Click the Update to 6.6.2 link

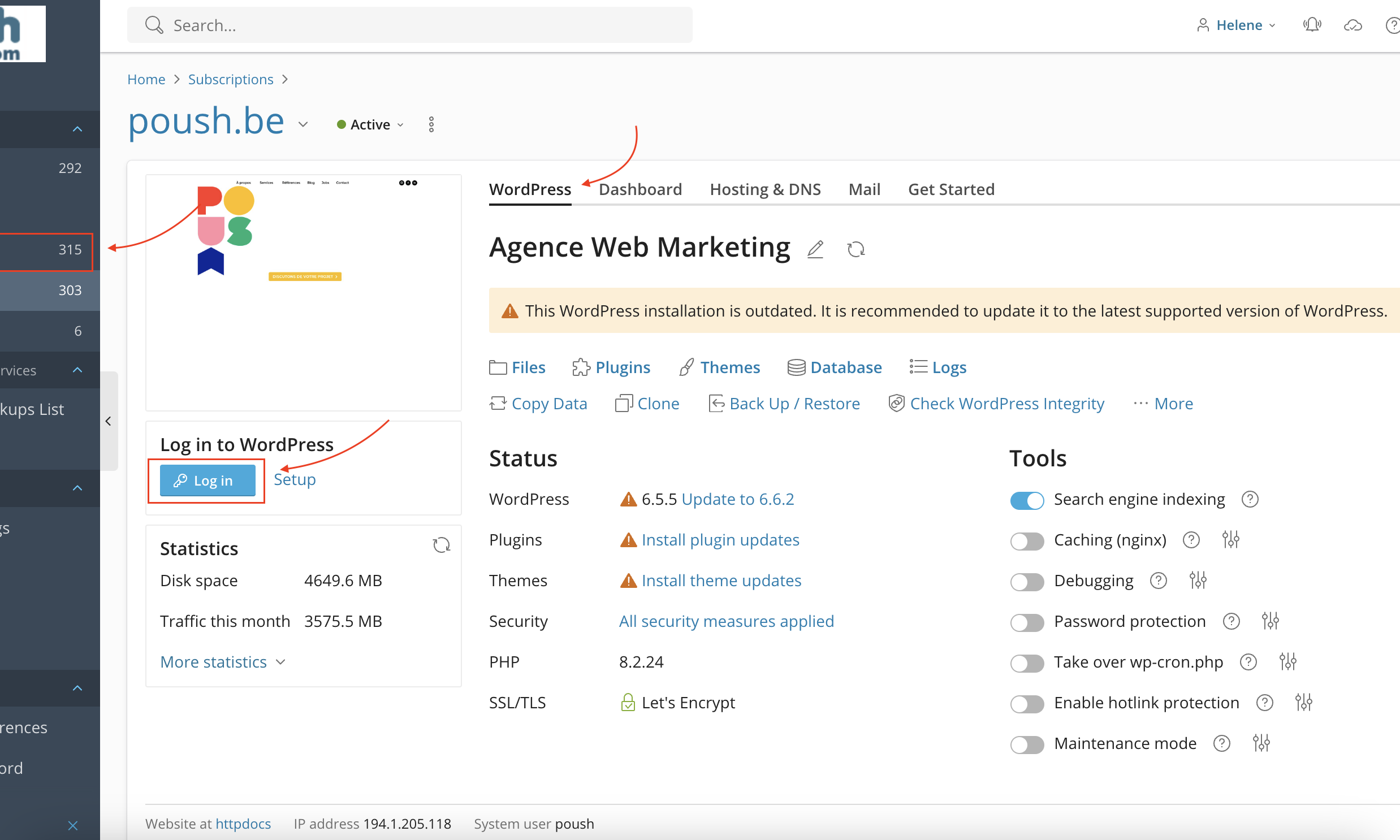click(x=737, y=499)
